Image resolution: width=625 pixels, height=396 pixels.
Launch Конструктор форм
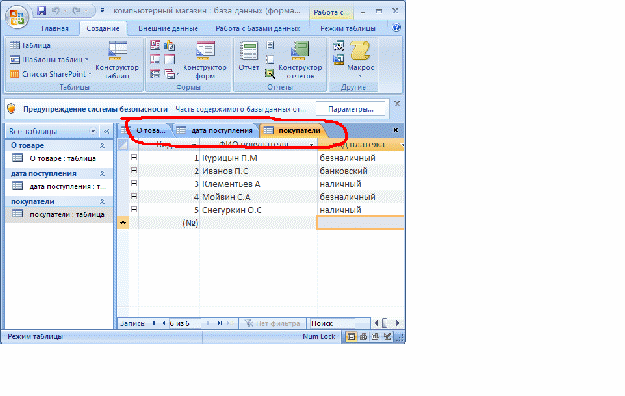205,60
